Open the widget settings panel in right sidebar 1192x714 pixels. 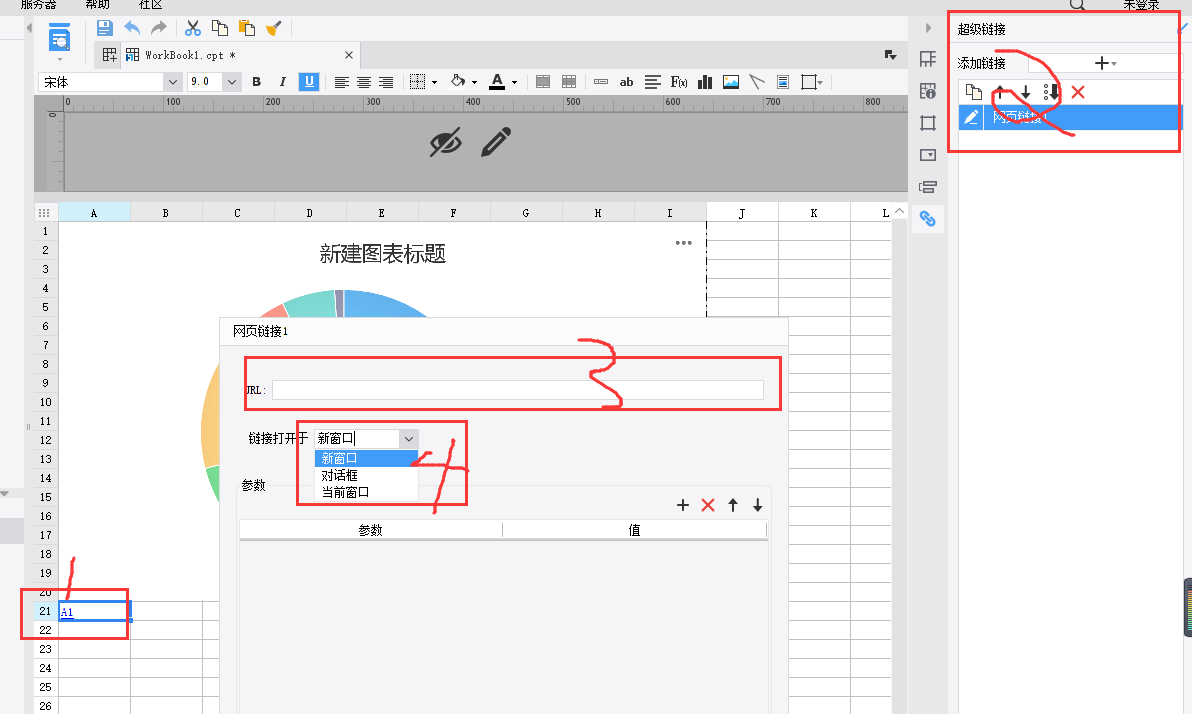coord(927,155)
